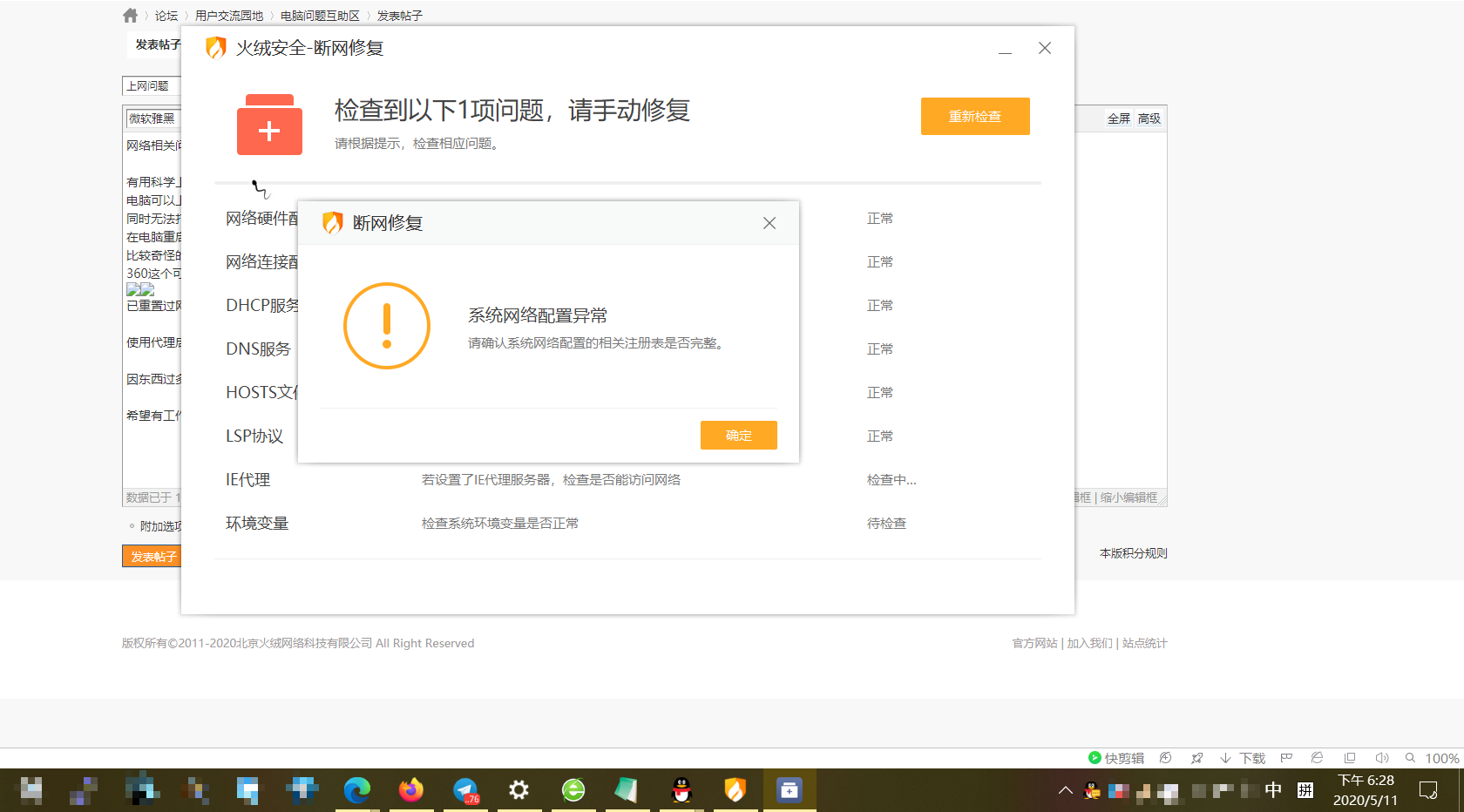Show hidden tray icons chevron
This screenshot has width=1464, height=812.
pyautogui.click(x=1065, y=791)
